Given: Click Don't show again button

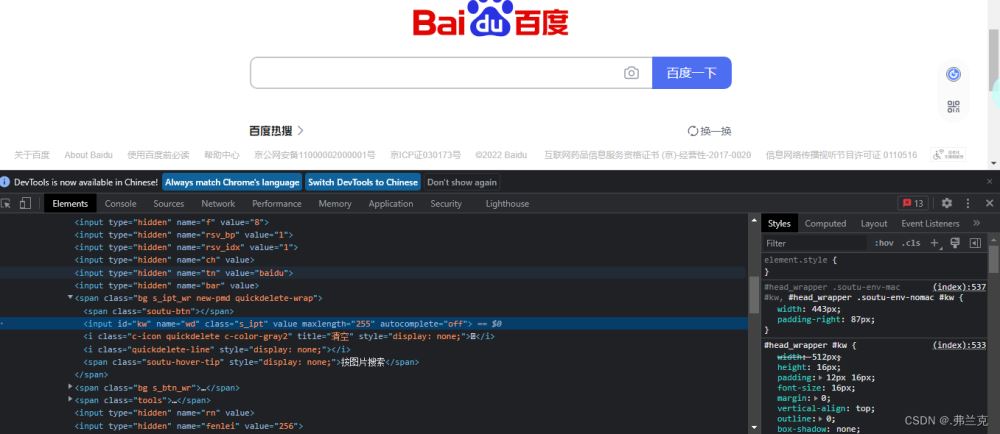Looking at the screenshot, I should pyautogui.click(x=462, y=182).
